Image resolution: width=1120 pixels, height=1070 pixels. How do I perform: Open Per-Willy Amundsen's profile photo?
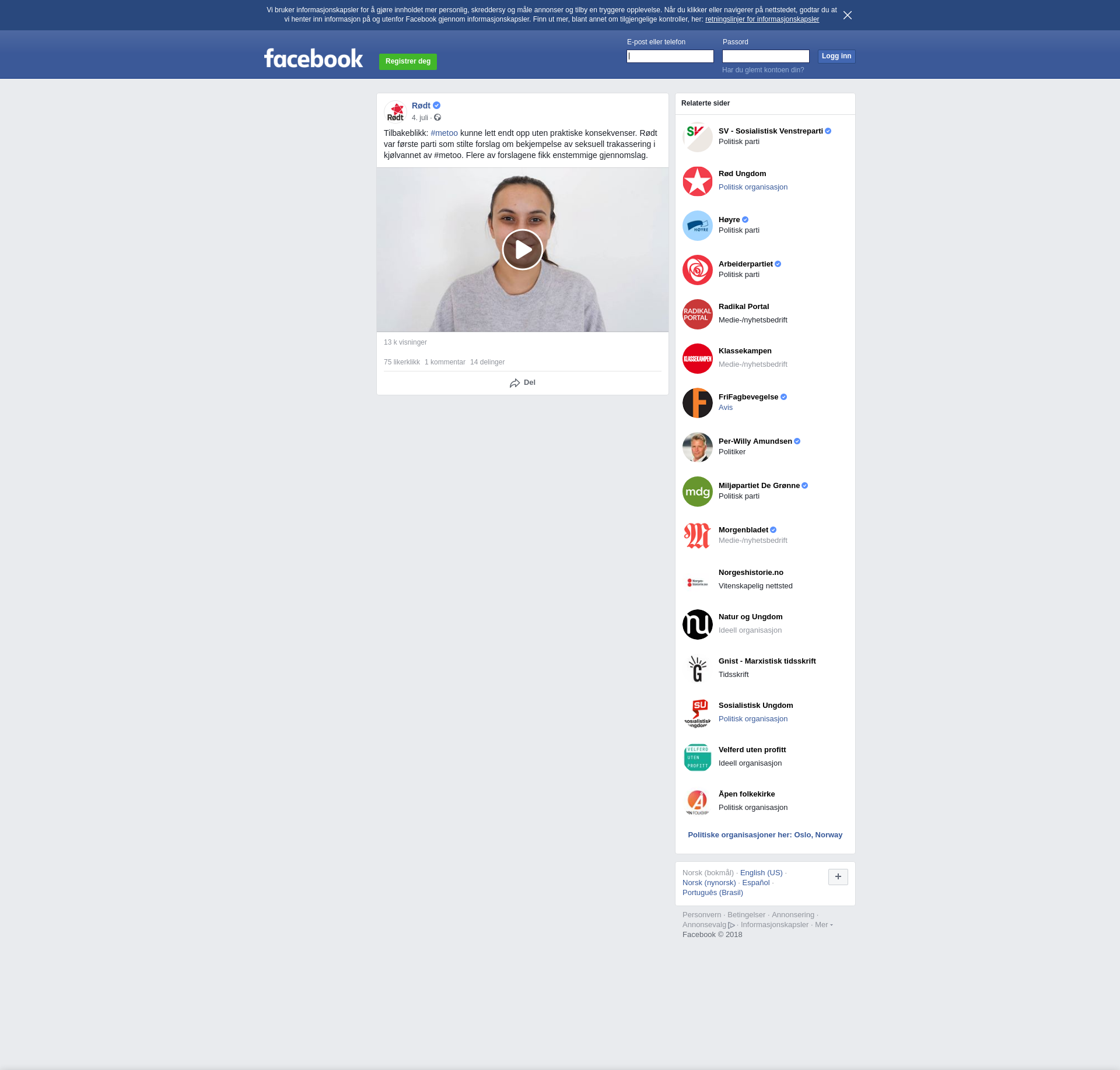pyautogui.click(x=698, y=447)
